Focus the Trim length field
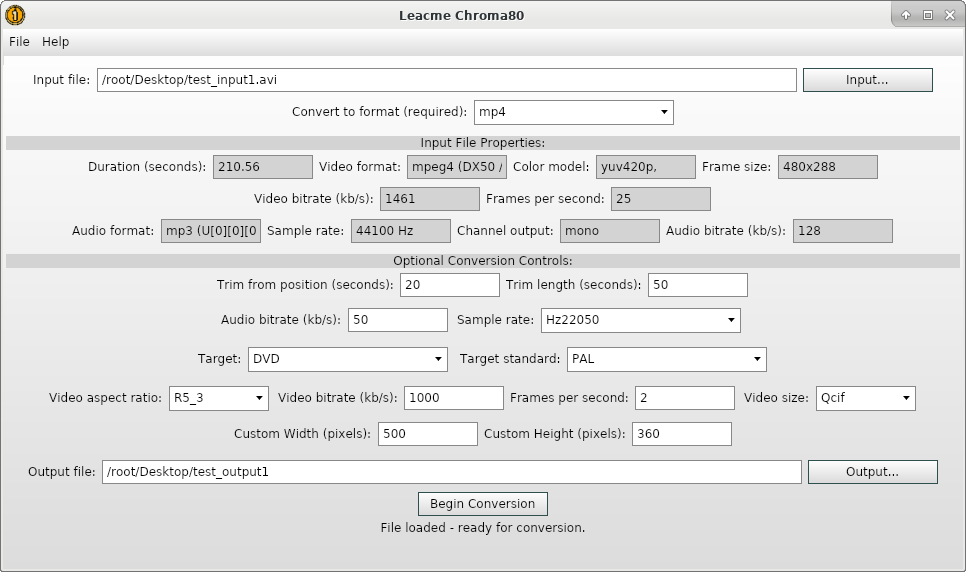The height and width of the screenshot is (572, 966). coord(697,285)
